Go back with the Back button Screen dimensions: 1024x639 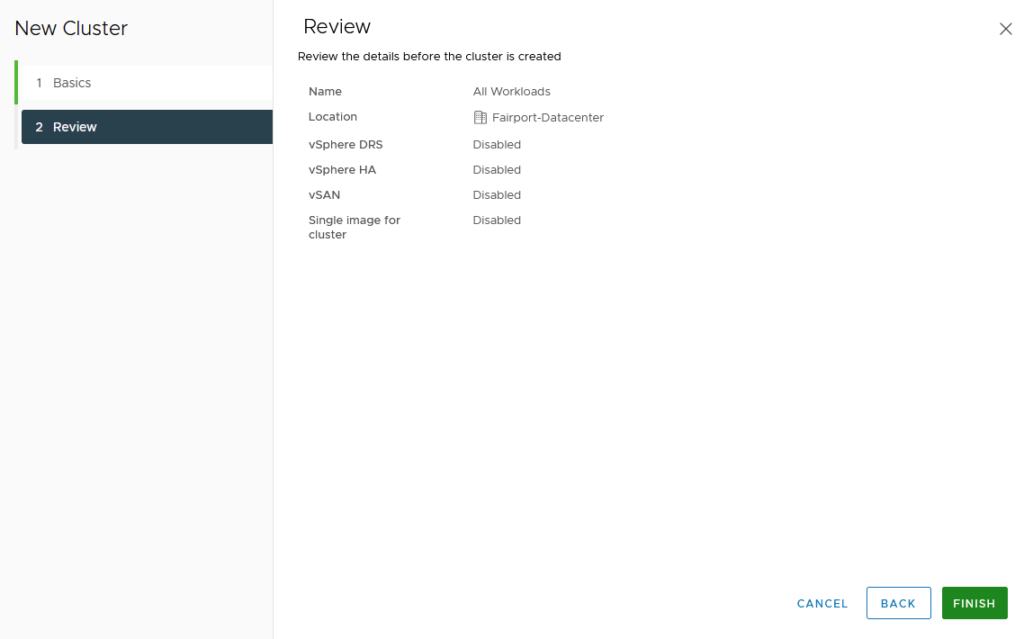(898, 603)
